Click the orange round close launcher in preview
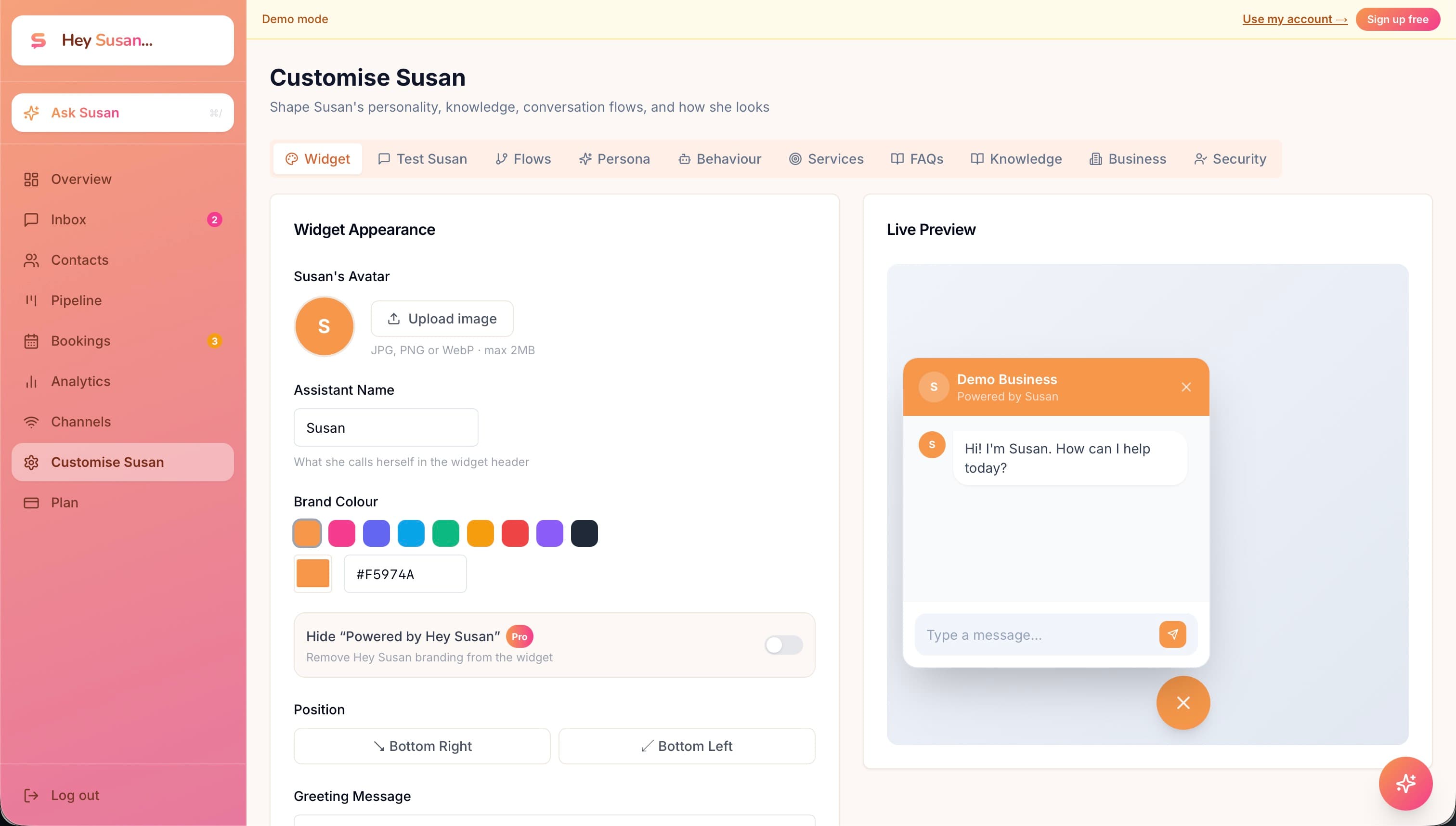Viewport: 1456px width, 826px height. (x=1183, y=702)
